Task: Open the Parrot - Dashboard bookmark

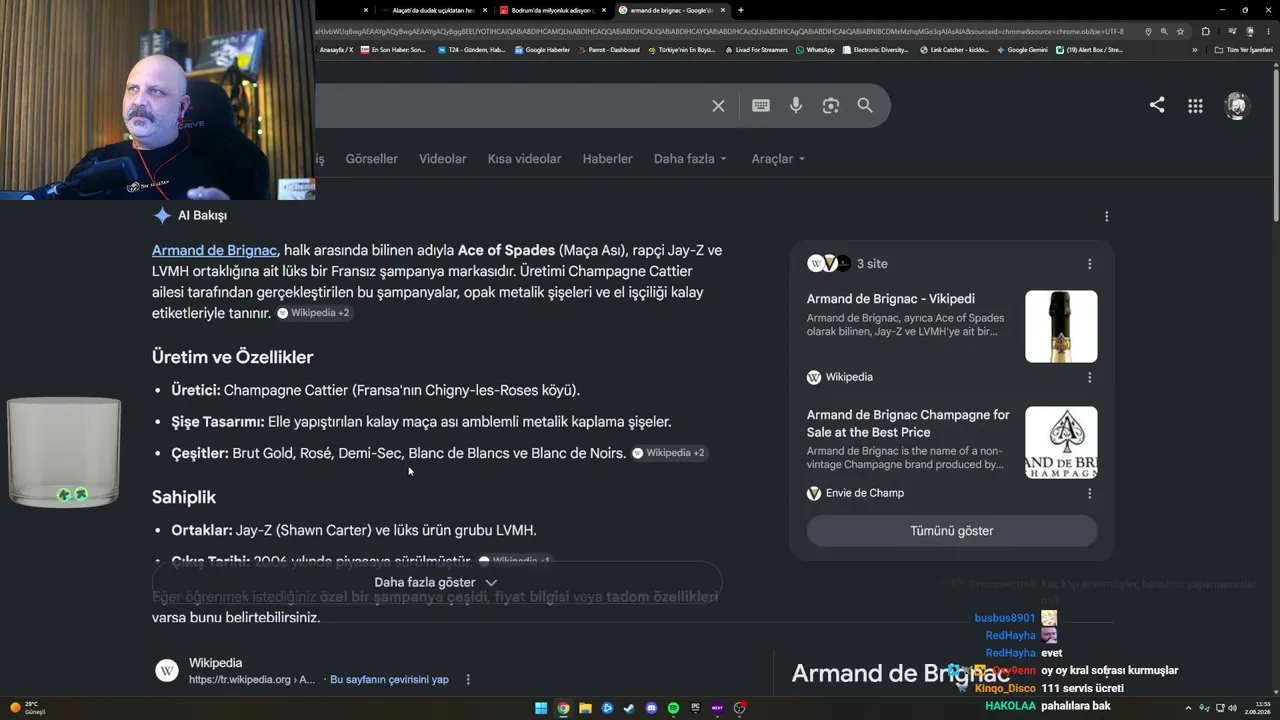Action: click(608, 50)
